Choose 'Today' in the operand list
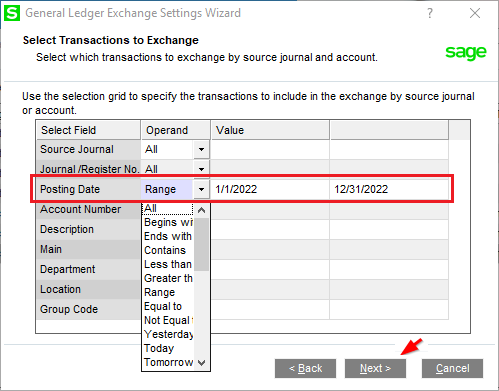This screenshot has width=499, height=391. tap(168, 348)
